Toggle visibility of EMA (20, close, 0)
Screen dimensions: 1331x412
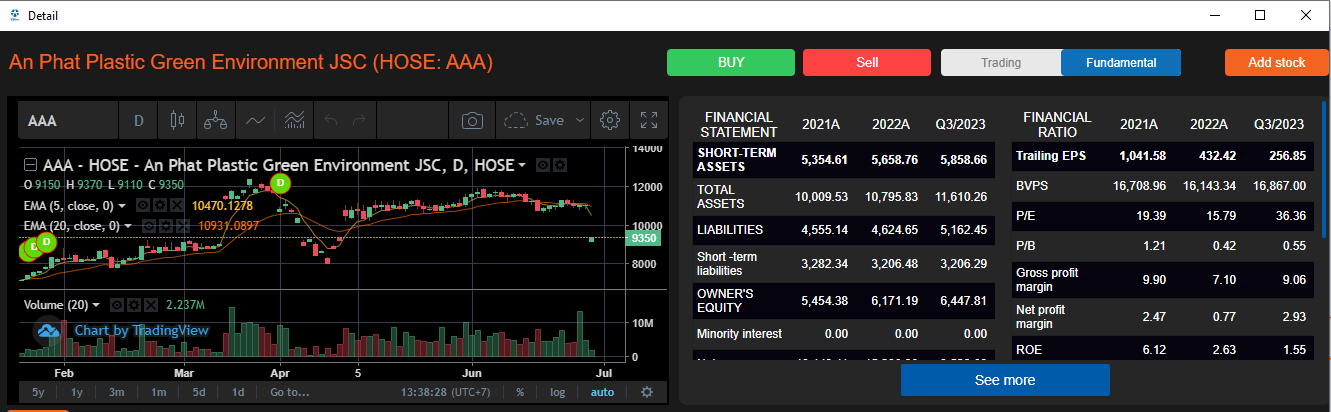pyautogui.click(x=148, y=226)
